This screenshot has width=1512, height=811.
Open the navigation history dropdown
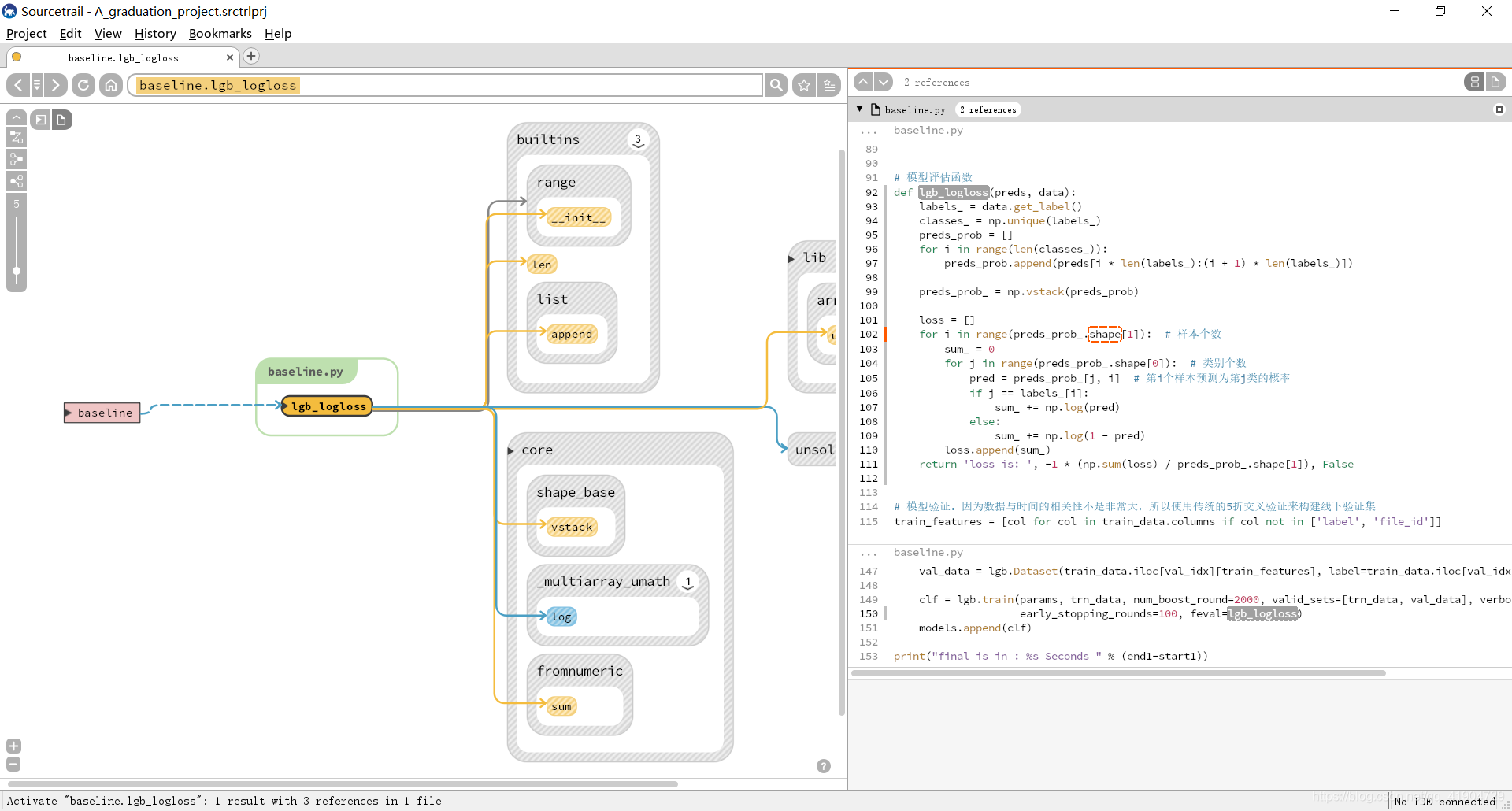click(x=36, y=85)
